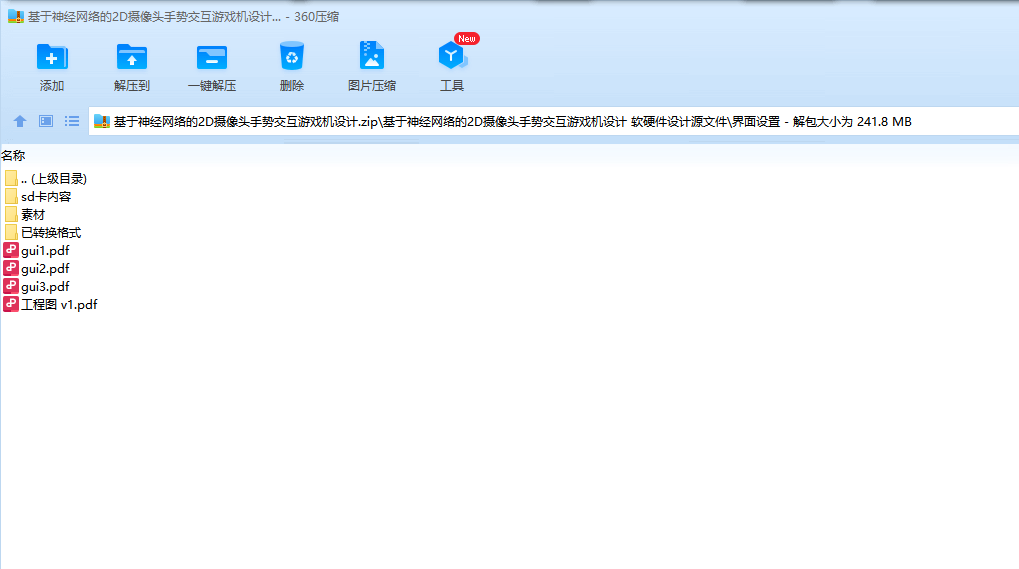Screen dimensions: 1019x569
Task: Click the archive icon in the address bar
Action: click(x=102, y=121)
